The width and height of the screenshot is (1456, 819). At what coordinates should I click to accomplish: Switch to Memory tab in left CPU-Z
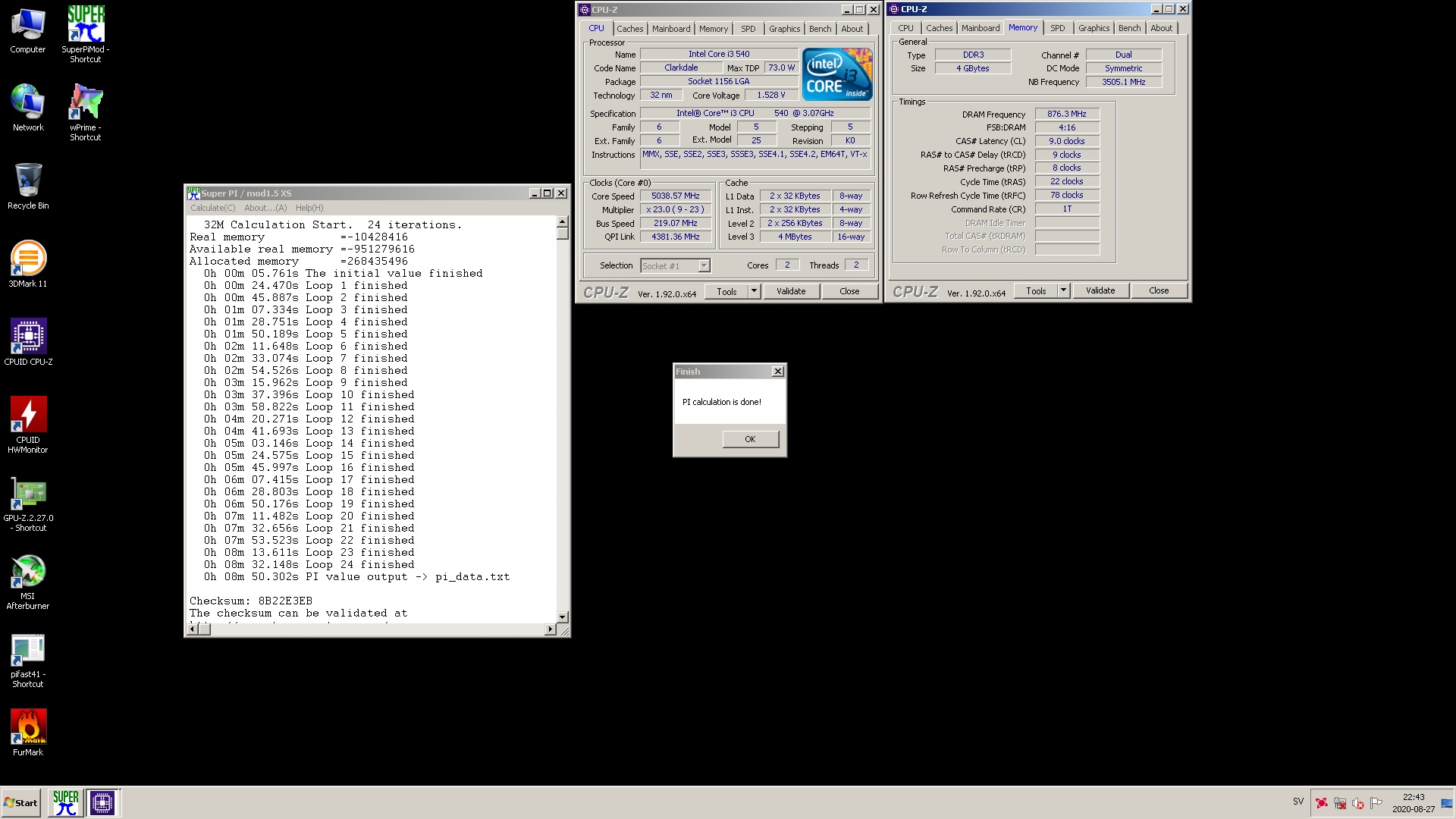click(x=714, y=29)
